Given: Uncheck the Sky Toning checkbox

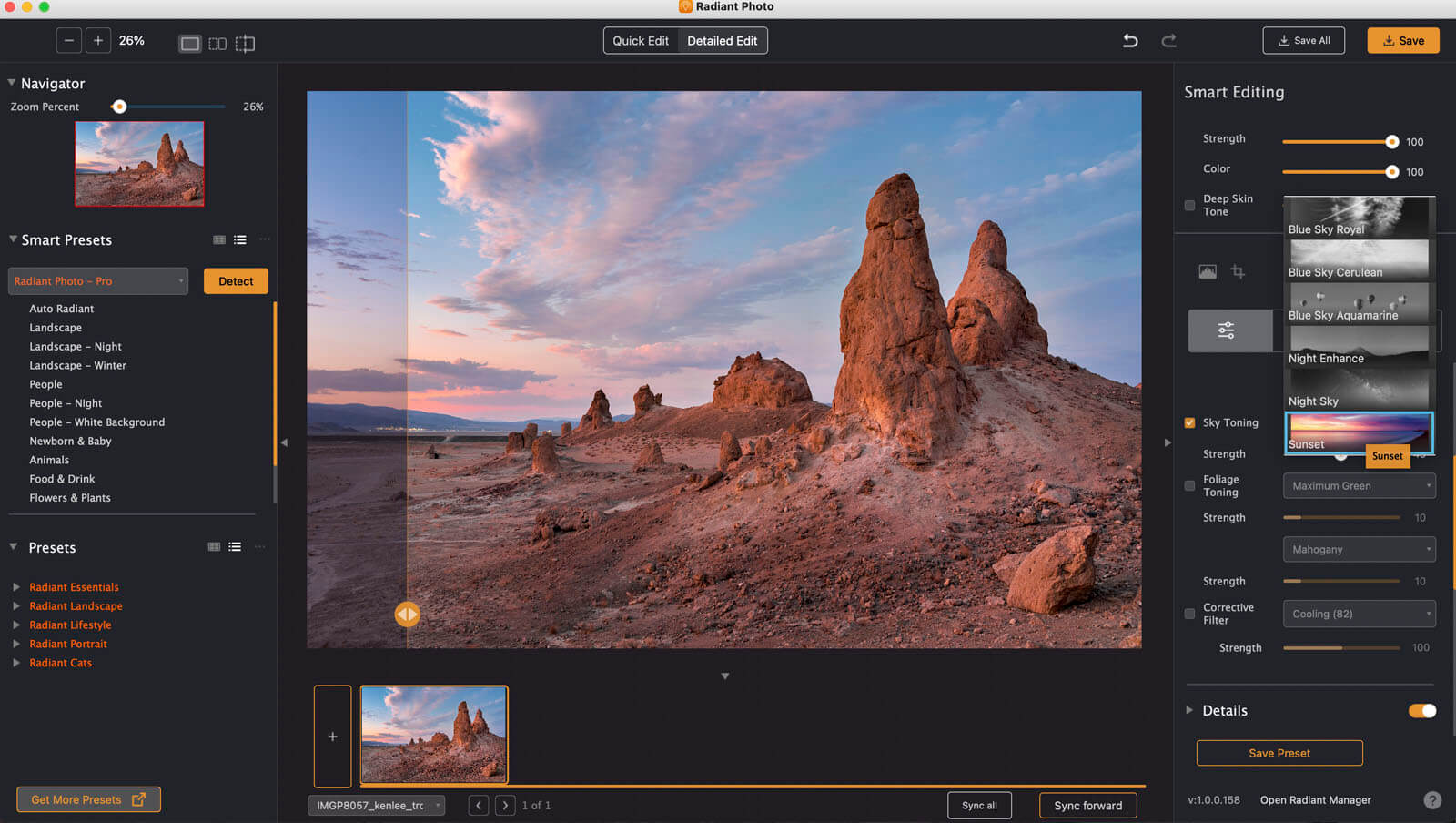Looking at the screenshot, I should 1189,422.
